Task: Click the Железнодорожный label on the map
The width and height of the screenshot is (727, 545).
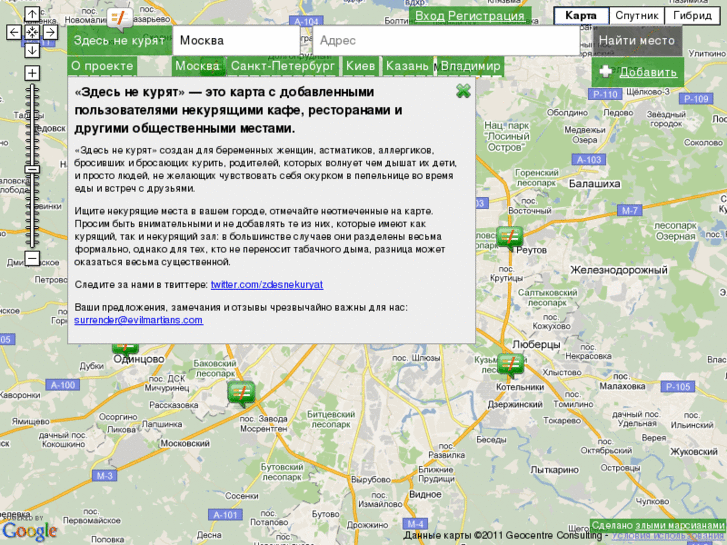Action: [x=619, y=270]
